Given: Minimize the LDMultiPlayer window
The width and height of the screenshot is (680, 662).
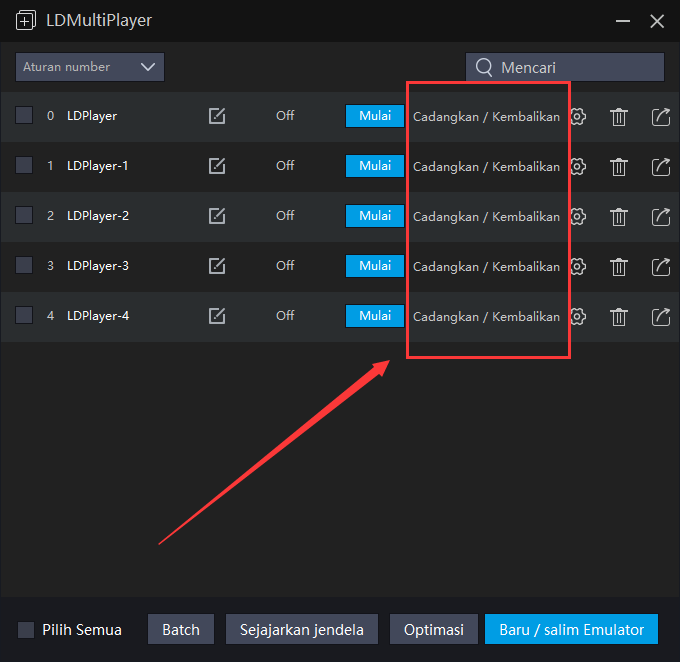Looking at the screenshot, I should (623, 21).
